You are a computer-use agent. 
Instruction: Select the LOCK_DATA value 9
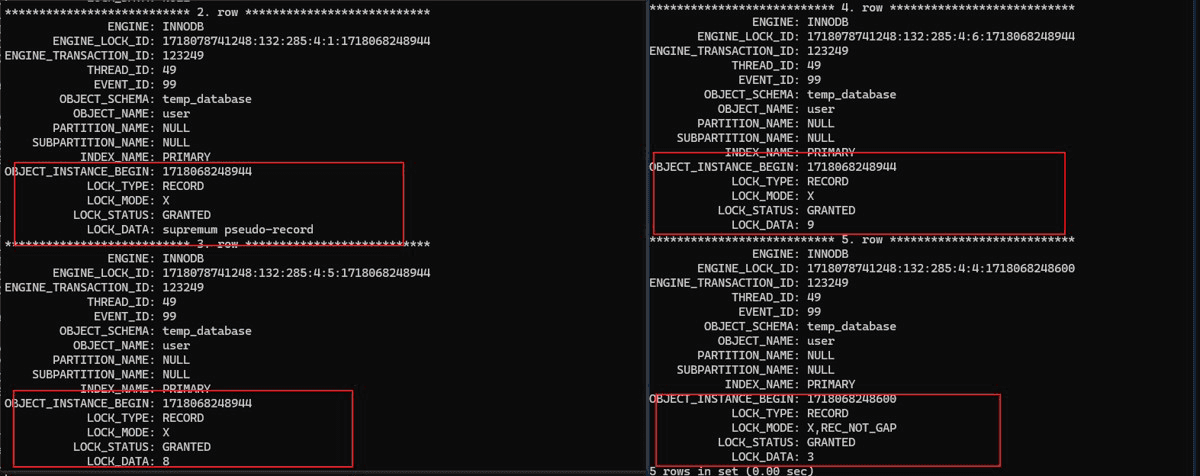(810, 225)
